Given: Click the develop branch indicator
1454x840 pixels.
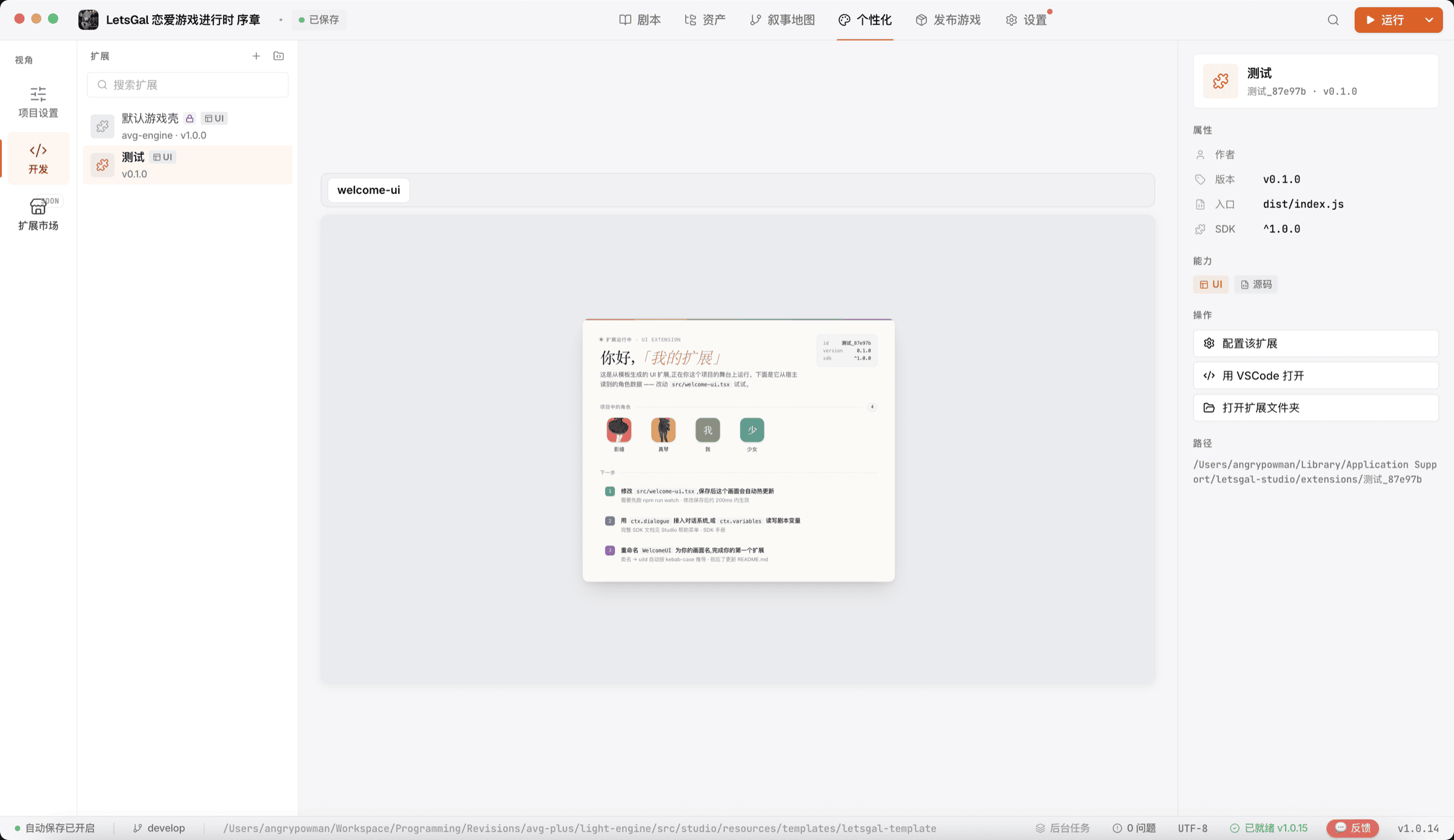Looking at the screenshot, I should click(x=159, y=828).
